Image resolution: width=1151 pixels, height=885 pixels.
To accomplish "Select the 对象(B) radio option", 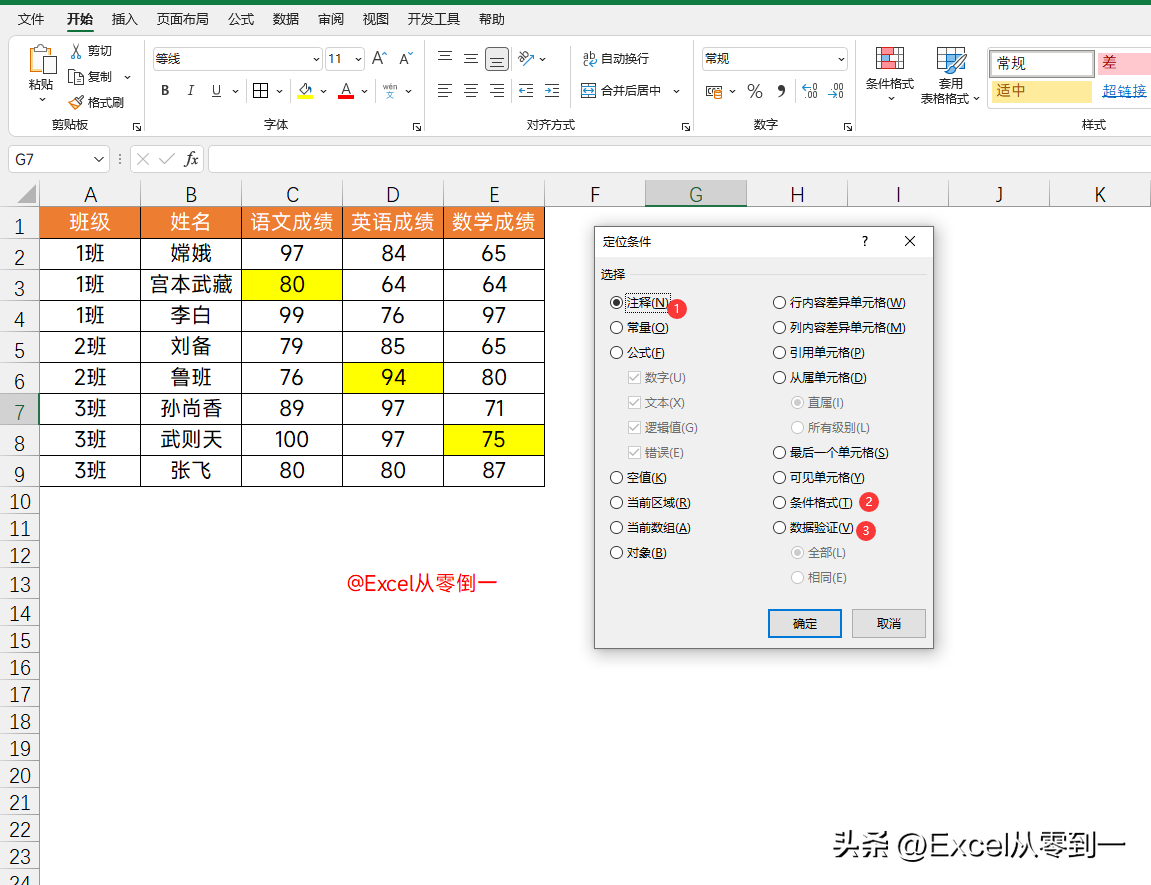I will point(617,553).
